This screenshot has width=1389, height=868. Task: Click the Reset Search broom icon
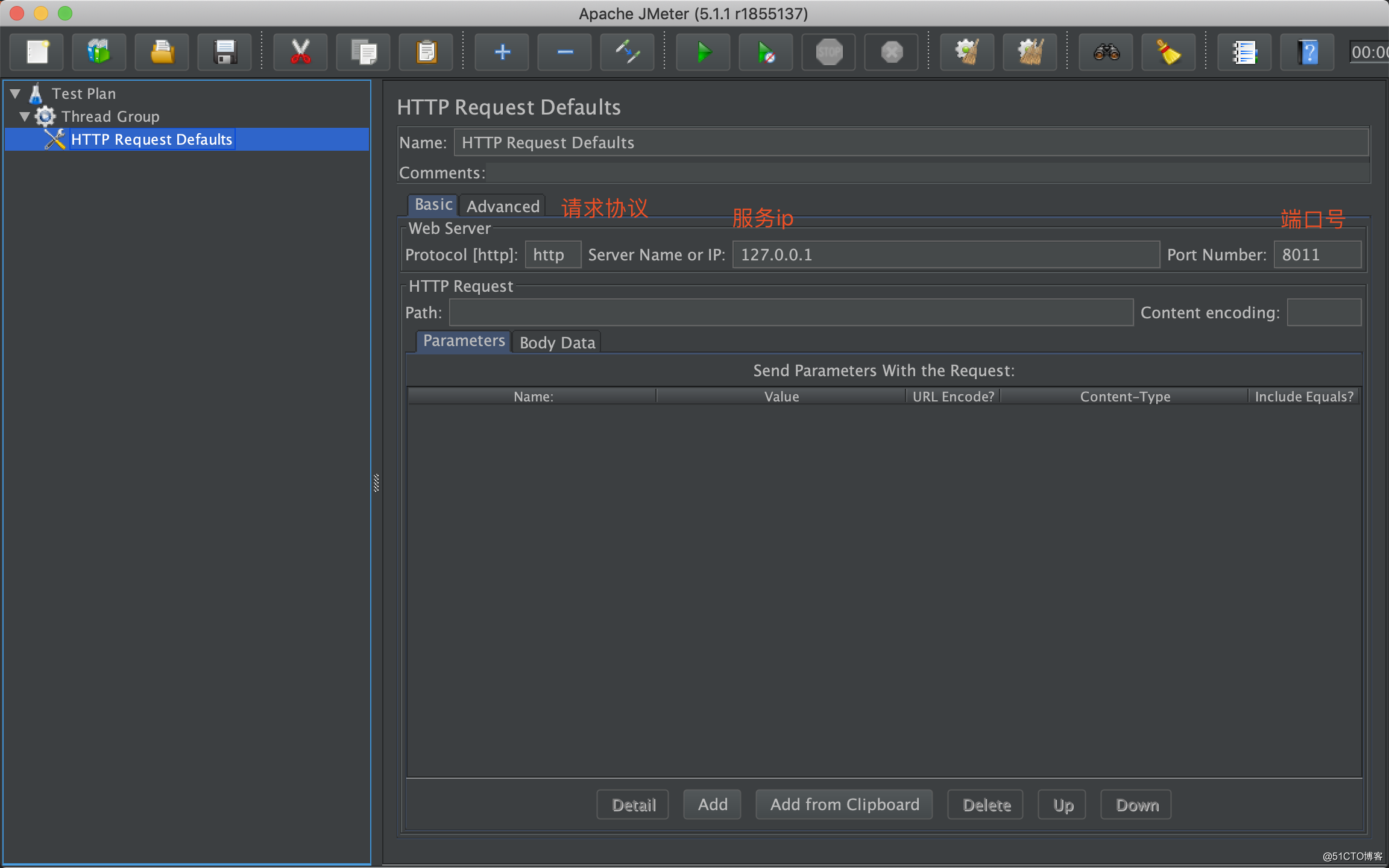coord(1169,52)
